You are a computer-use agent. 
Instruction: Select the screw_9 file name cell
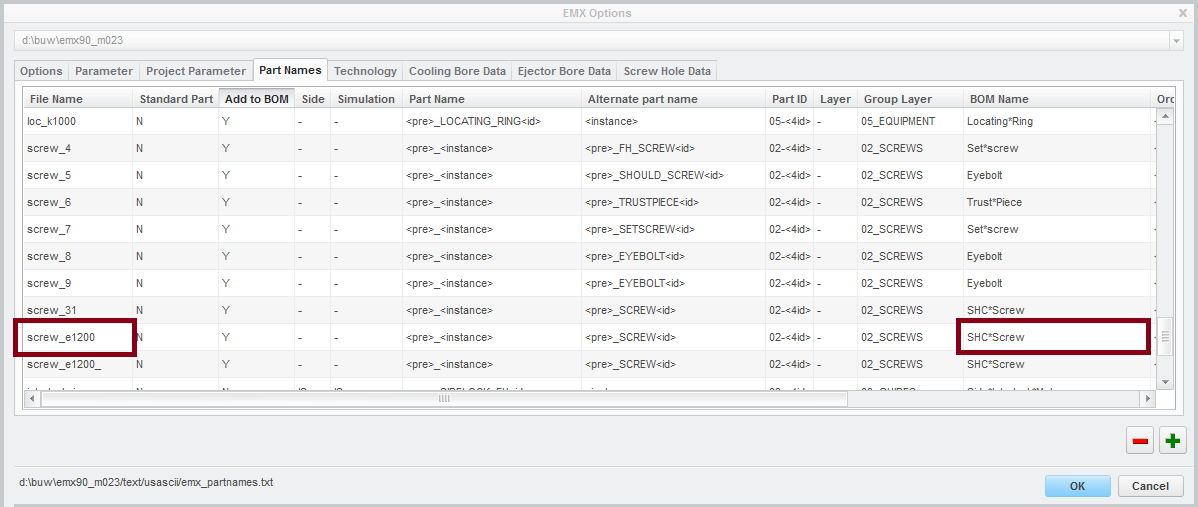[x=78, y=283]
